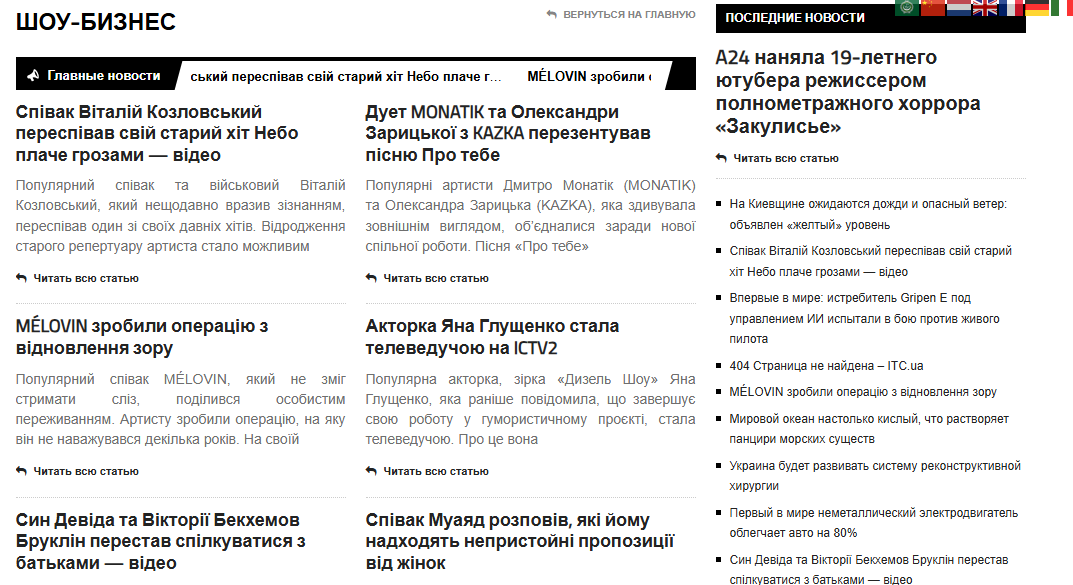
Task: Click excerpt starting Популярний співак та військовий Віталій
Action: point(181,216)
